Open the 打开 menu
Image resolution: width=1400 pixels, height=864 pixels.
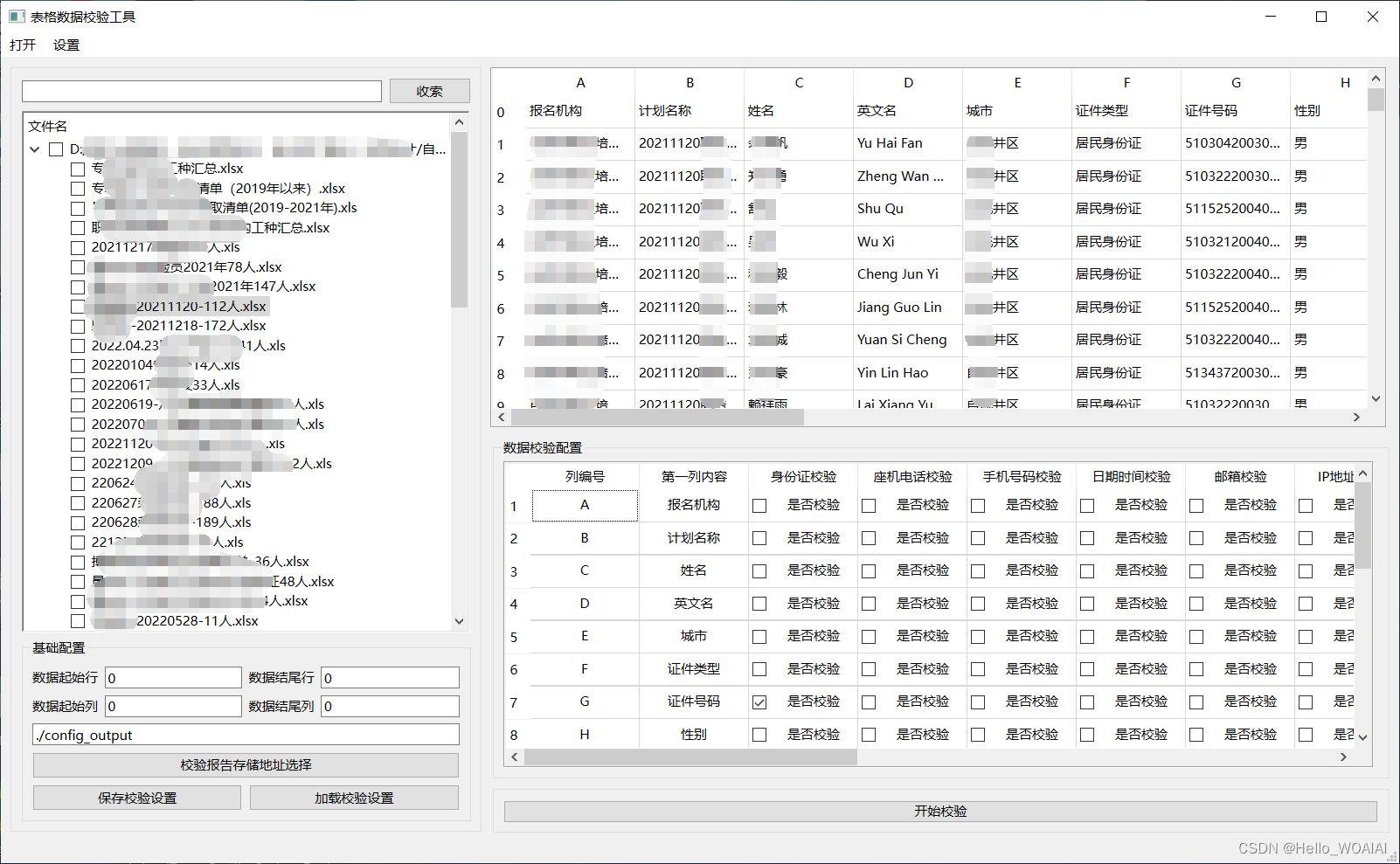pyautogui.click(x=22, y=45)
